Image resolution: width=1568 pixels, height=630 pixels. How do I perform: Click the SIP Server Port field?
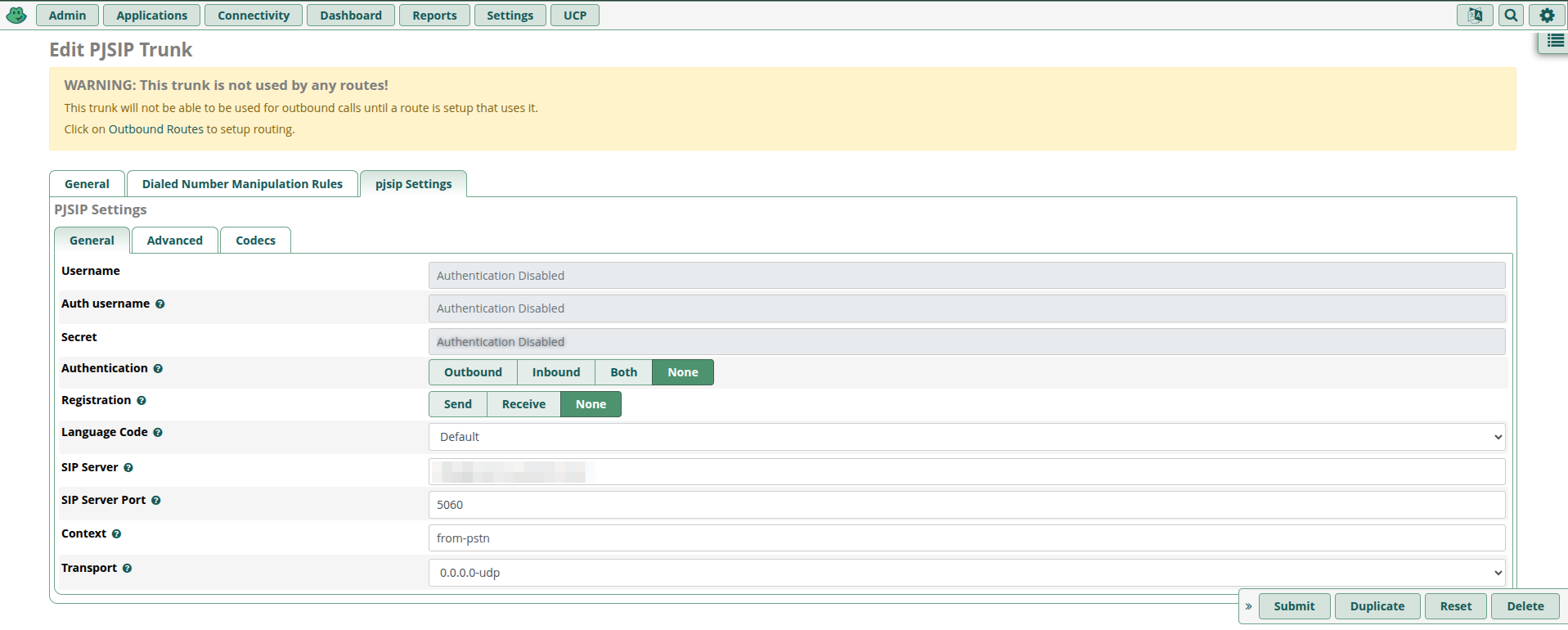coord(967,505)
